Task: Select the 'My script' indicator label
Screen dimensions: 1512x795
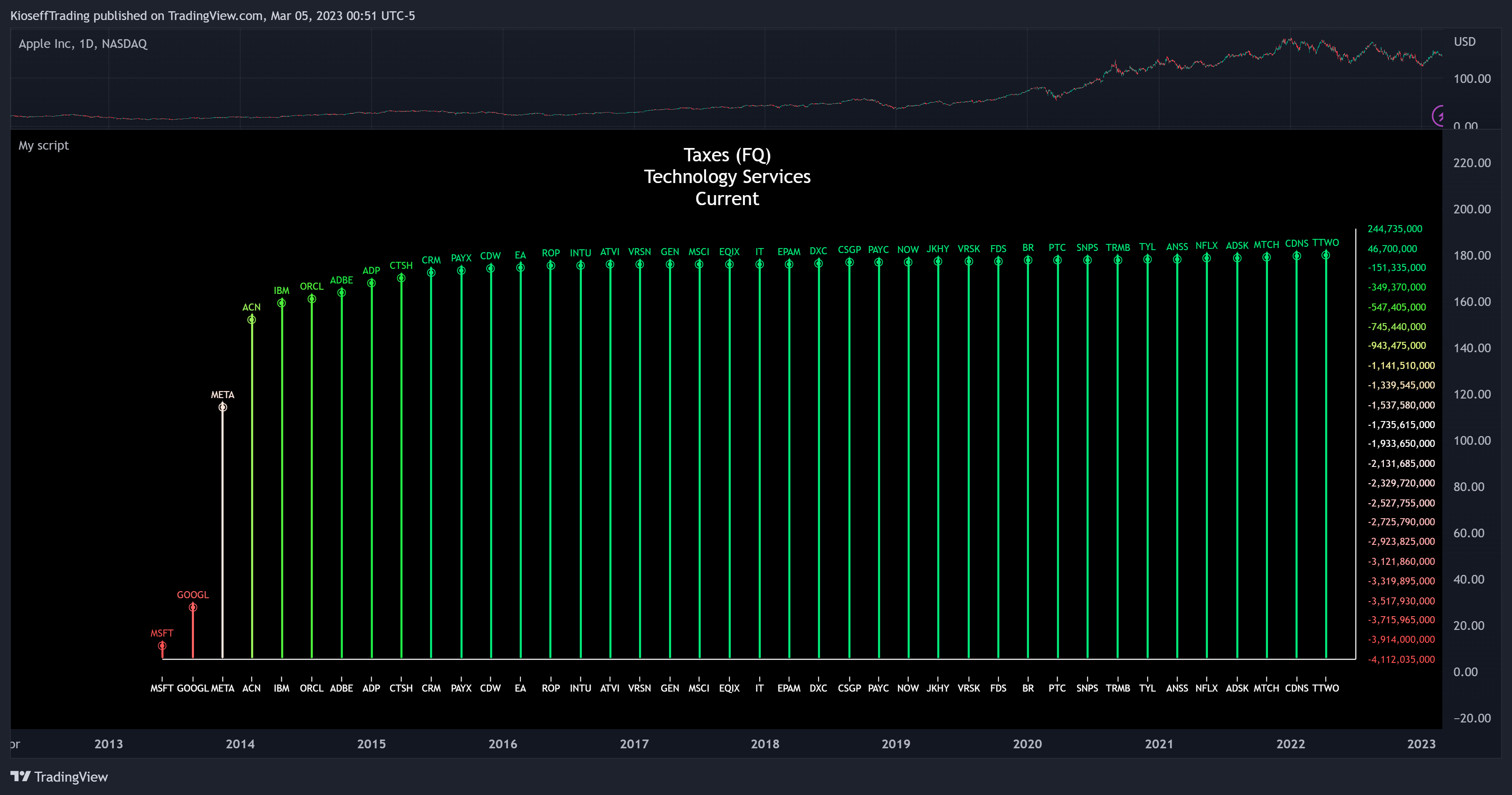Action: (x=43, y=145)
